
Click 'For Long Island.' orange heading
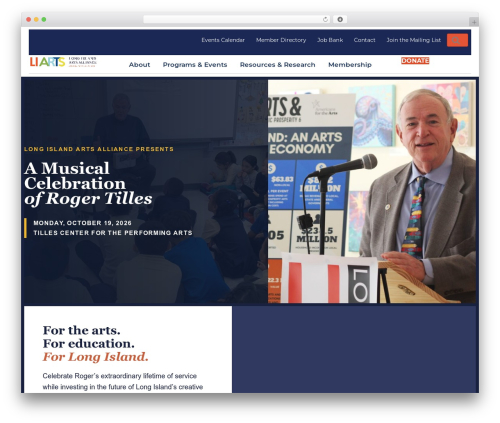pos(95,357)
